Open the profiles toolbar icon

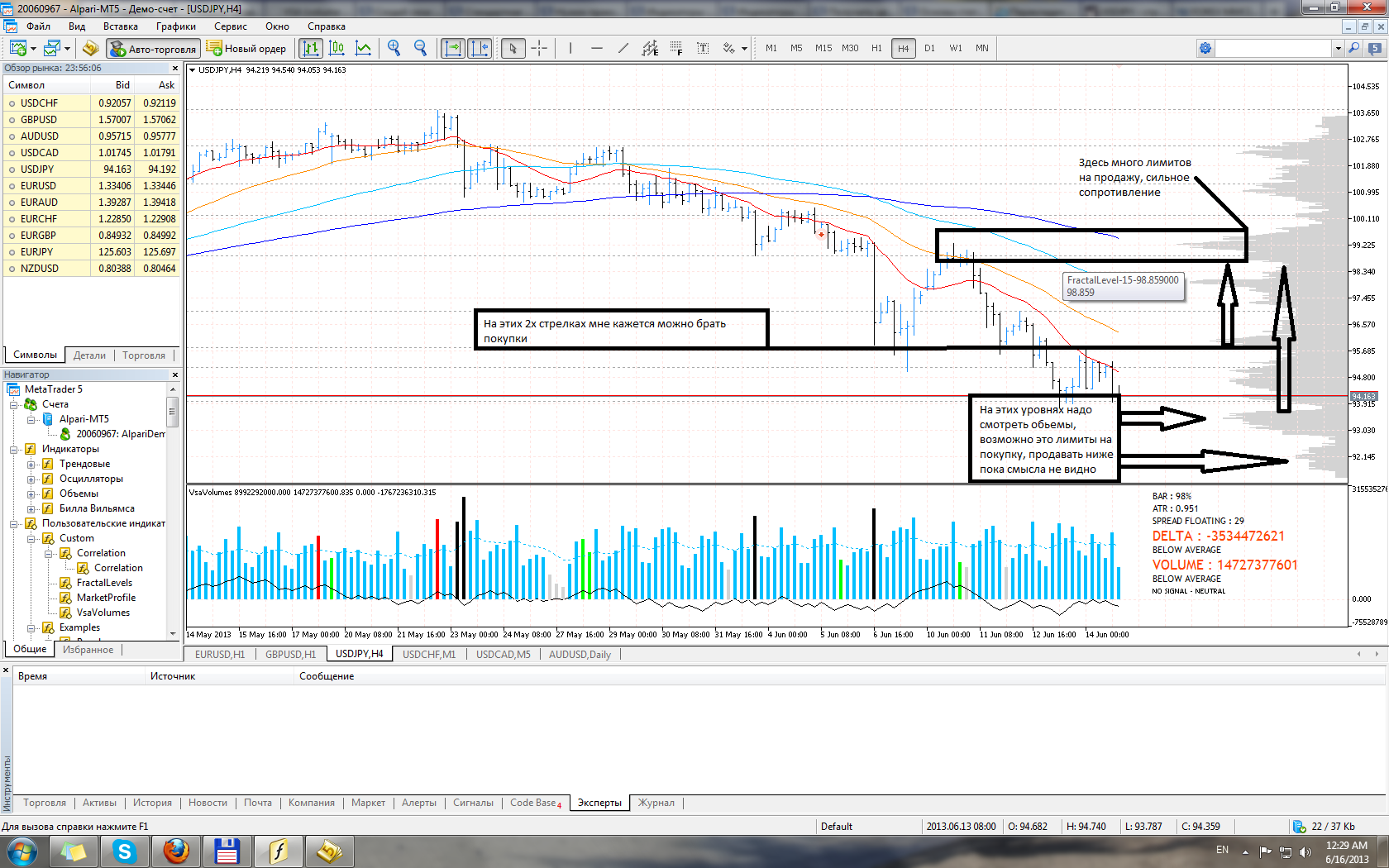coord(51,48)
